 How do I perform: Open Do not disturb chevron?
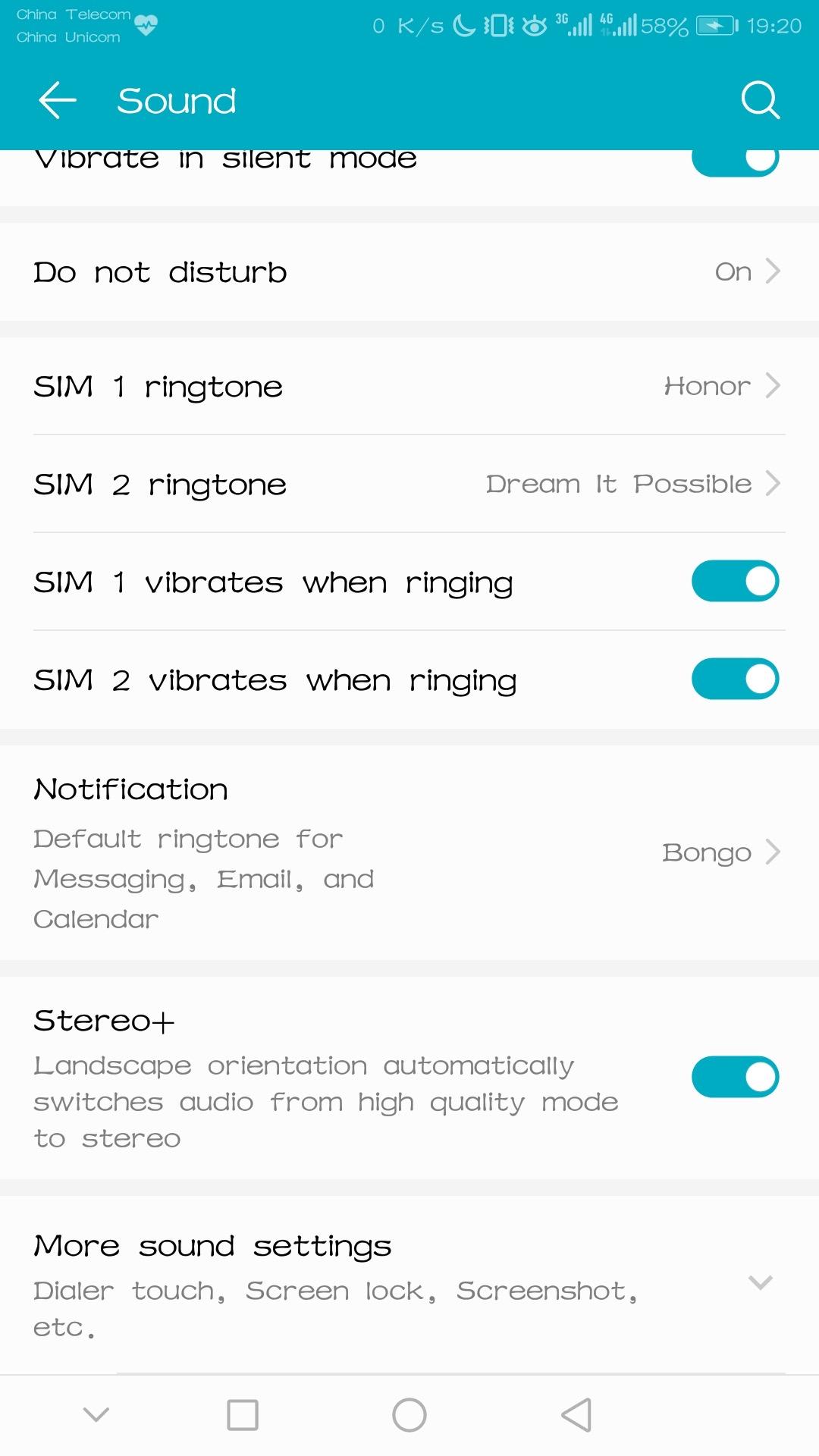tap(773, 271)
